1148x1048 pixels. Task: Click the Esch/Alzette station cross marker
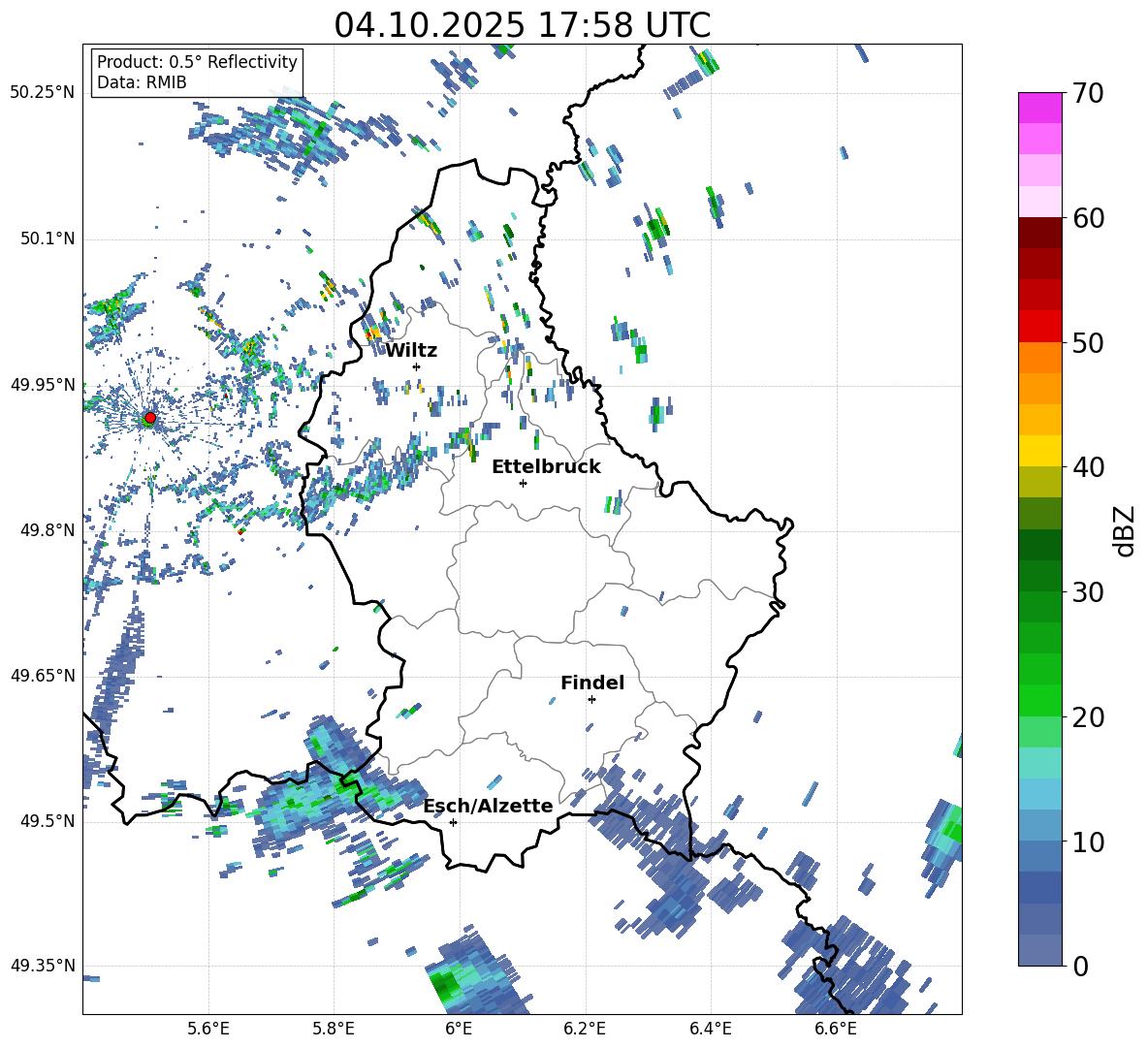coord(453,822)
